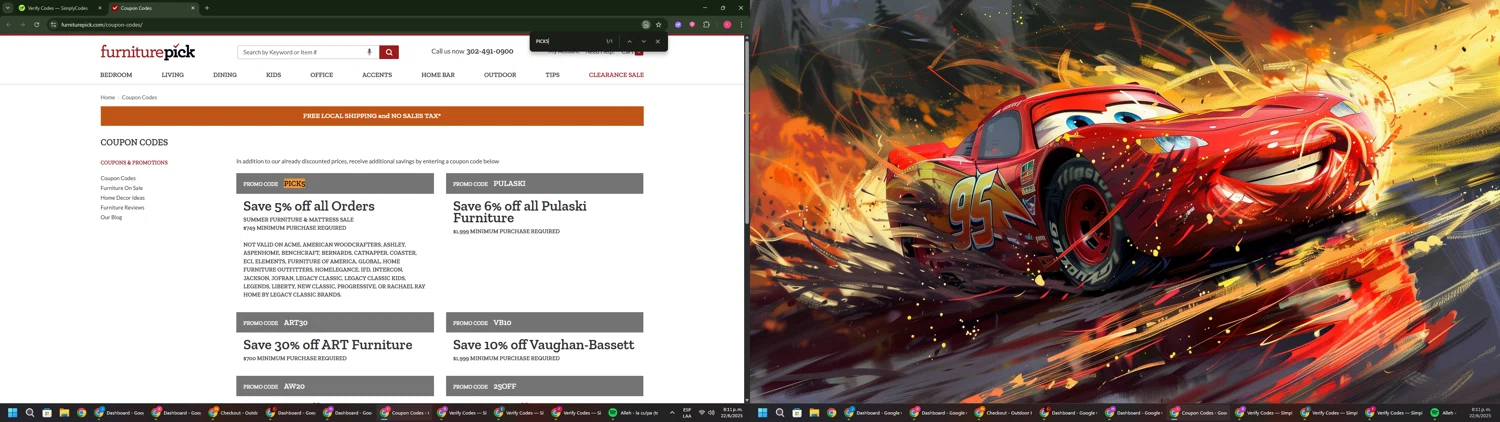
Task: Open the ACCENTS navigation menu
Action: [377, 75]
